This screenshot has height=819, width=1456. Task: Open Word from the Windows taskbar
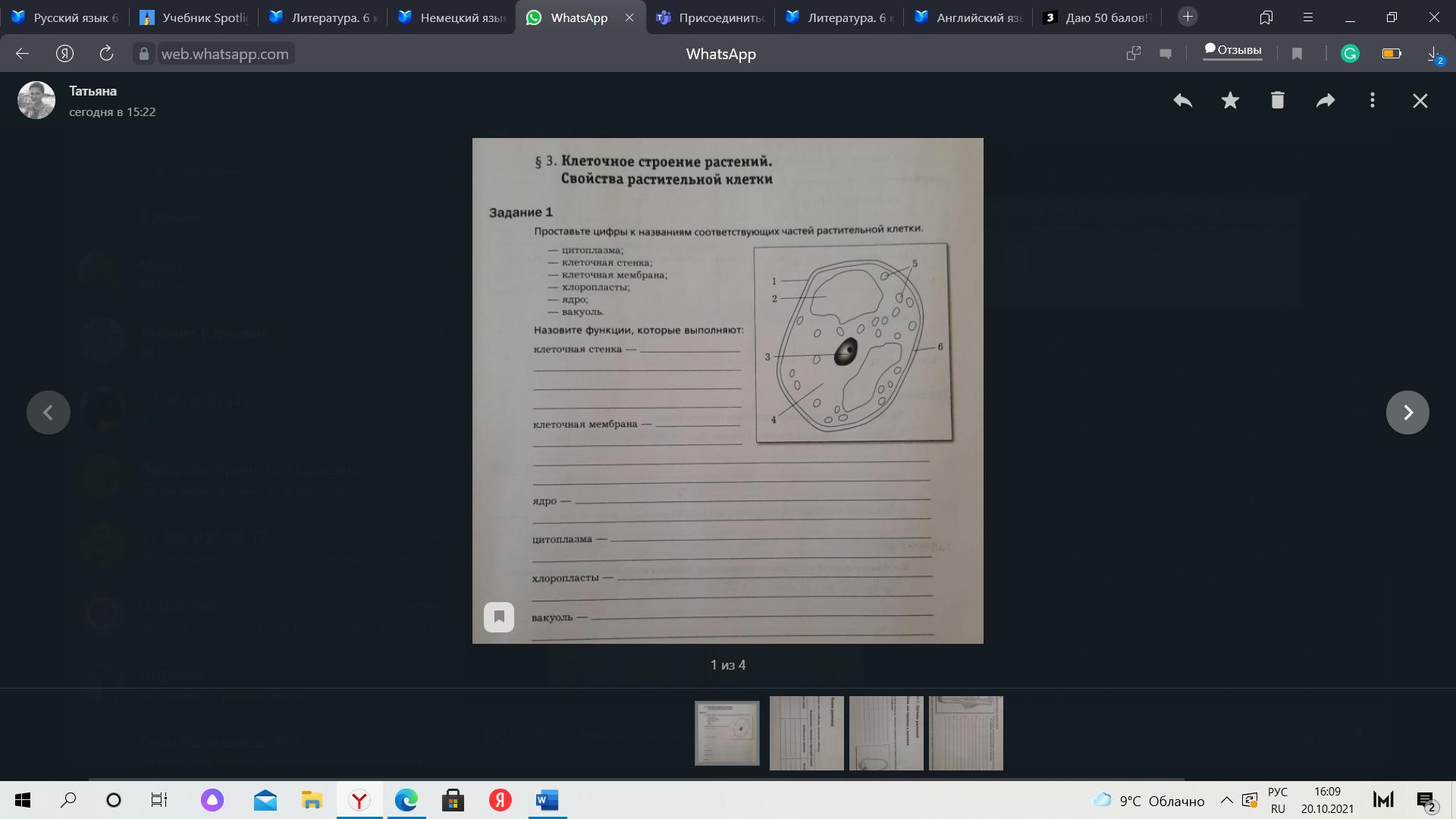[x=547, y=800]
